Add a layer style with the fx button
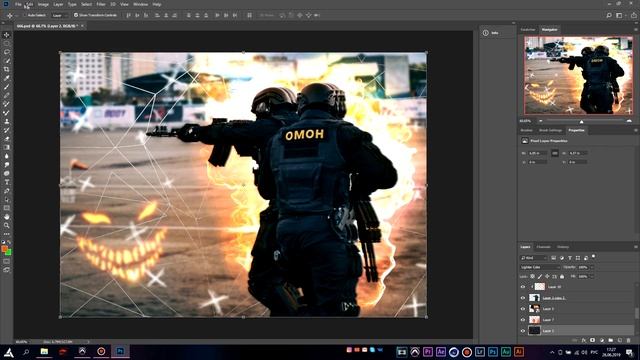The image size is (640, 360). [x=584, y=340]
